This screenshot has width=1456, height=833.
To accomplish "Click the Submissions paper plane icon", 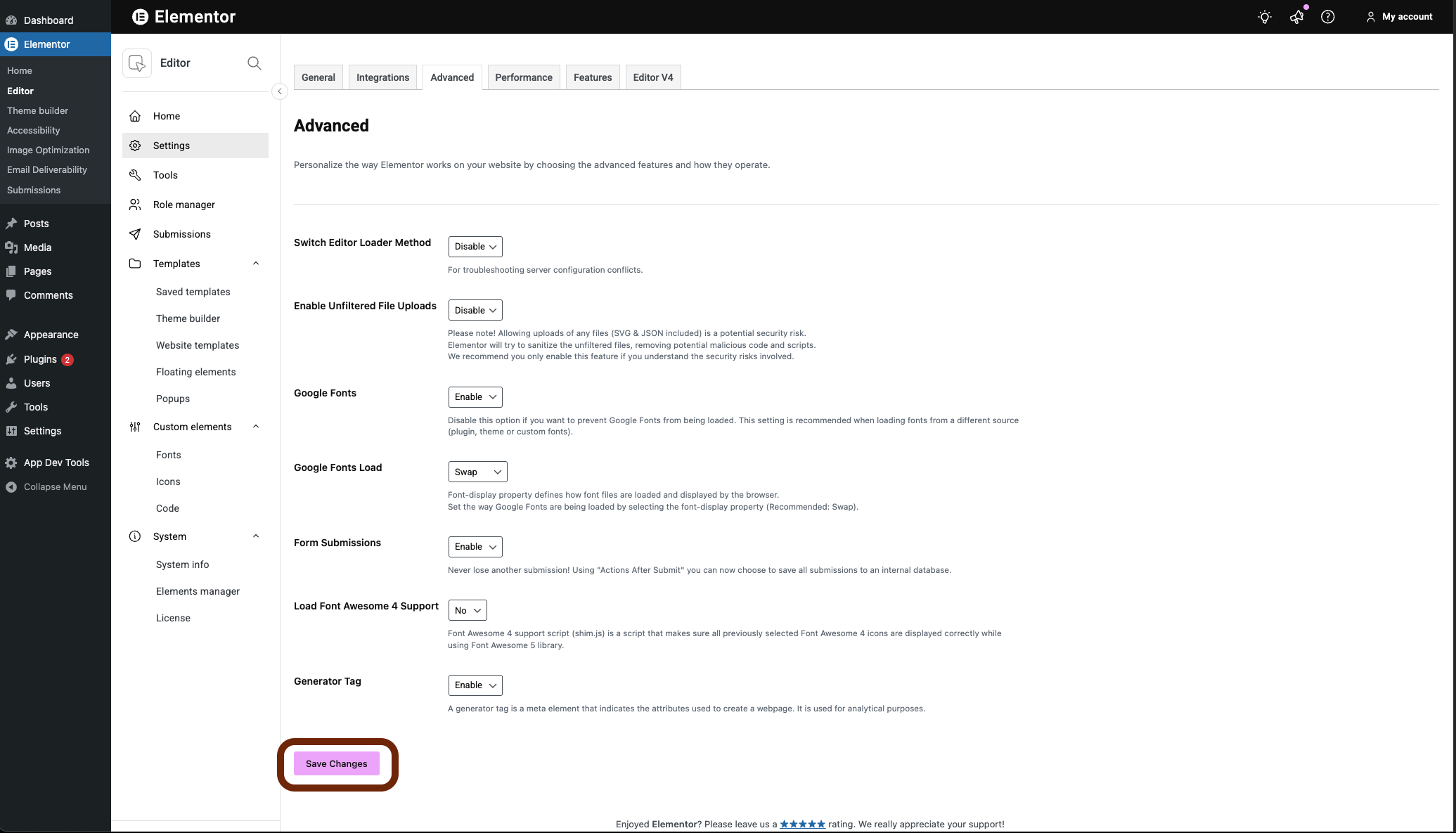I will [135, 234].
